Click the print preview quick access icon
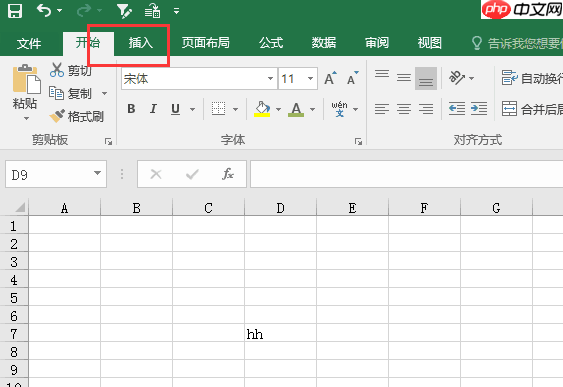Image resolution: width=563 pixels, height=387 pixels. click(152, 11)
